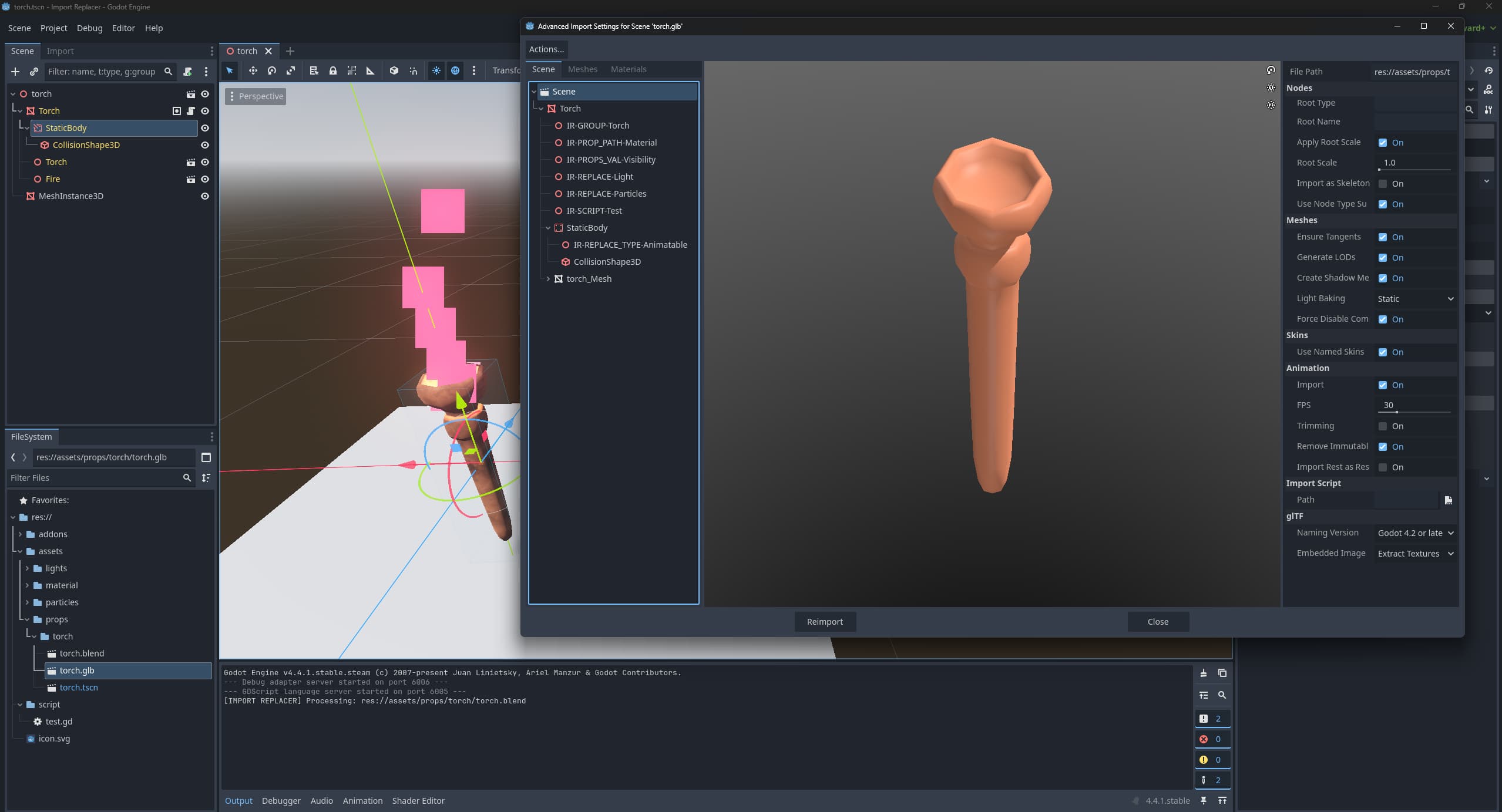Expand the torch_Mesh tree node
This screenshot has width=1502, height=812.
[548, 279]
